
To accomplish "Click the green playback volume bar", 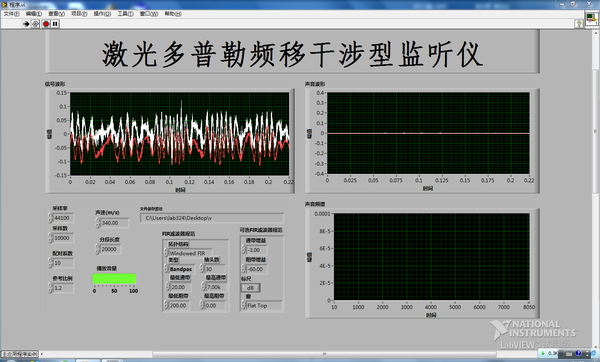I will 114,279.
